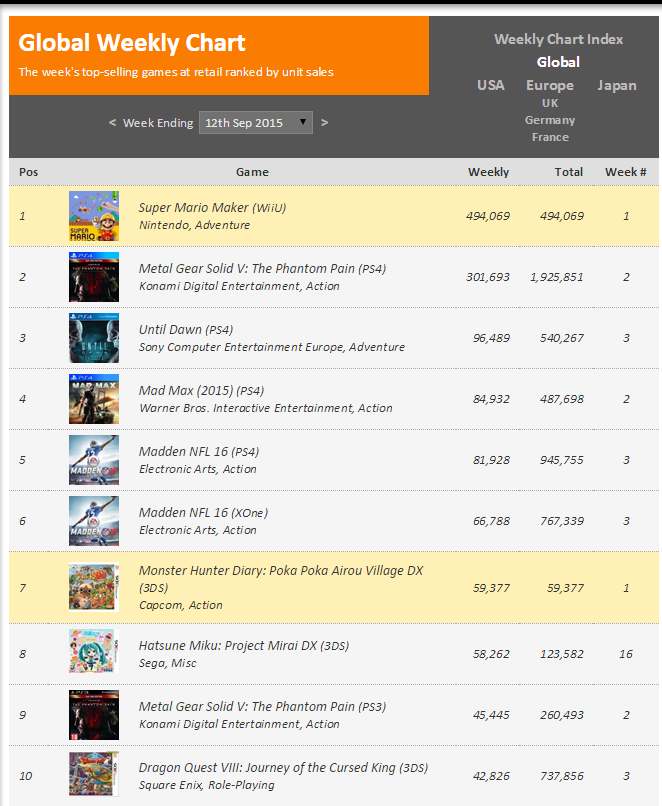This screenshot has width=662, height=806.
Task: Click the total sales value 945,755
Action: point(562,460)
